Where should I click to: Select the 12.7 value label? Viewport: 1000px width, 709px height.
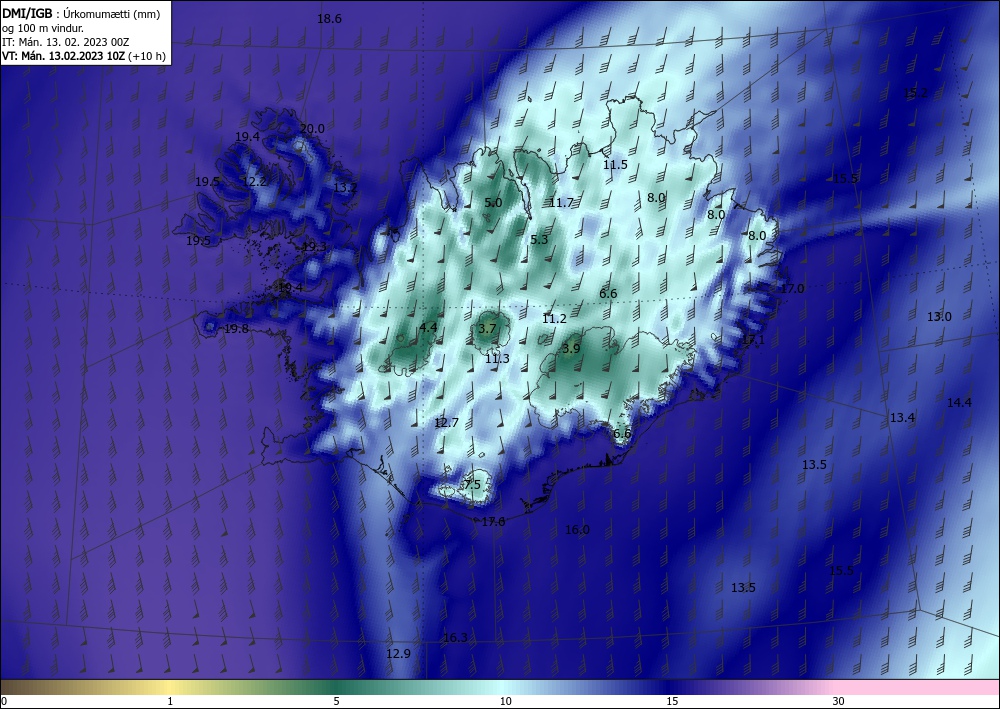446,423
